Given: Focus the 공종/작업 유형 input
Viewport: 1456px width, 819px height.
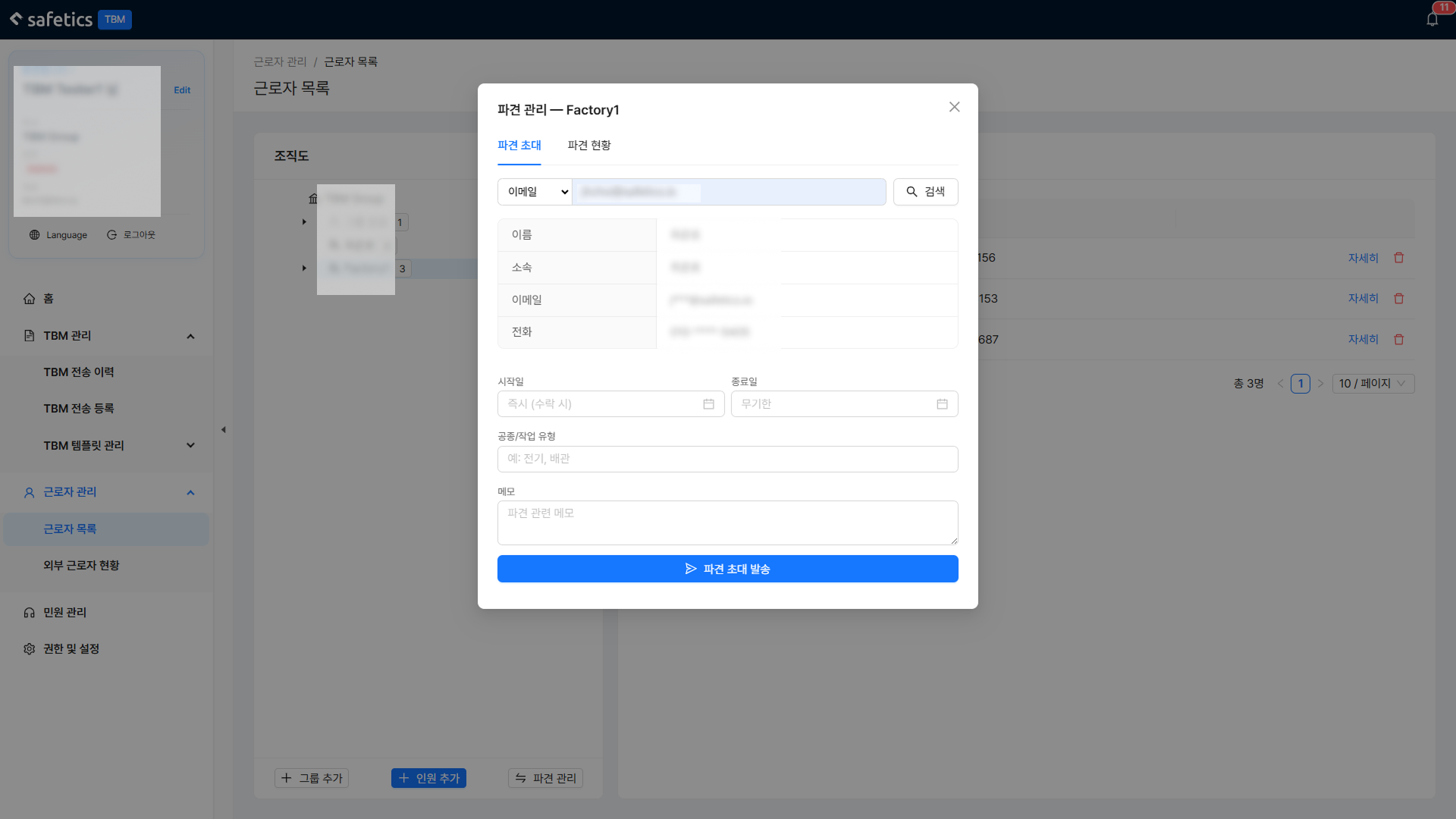Looking at the screenshot, I should coord(727,459).
